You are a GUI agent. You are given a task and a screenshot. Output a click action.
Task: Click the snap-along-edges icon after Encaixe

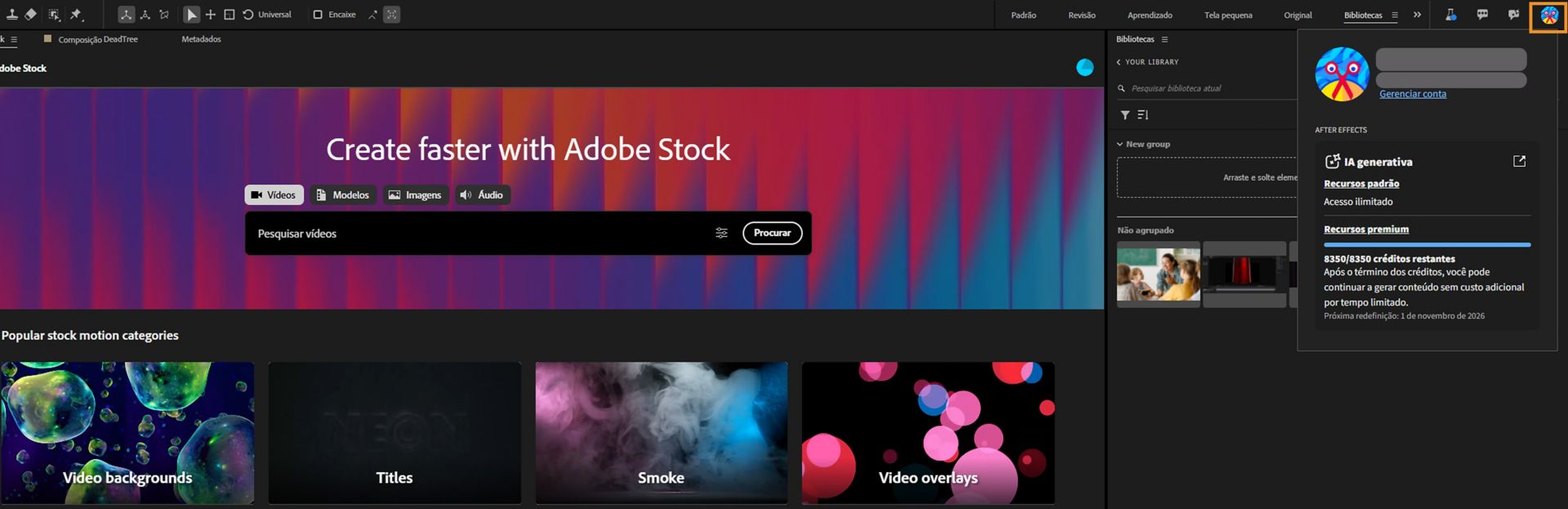click(373, 15)
